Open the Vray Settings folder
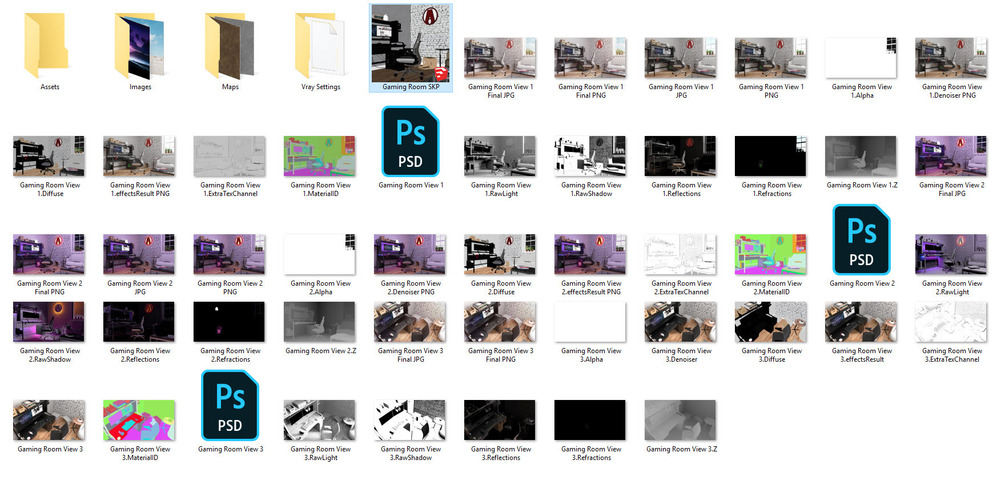The image size is (1005, 504). [320, 46]
